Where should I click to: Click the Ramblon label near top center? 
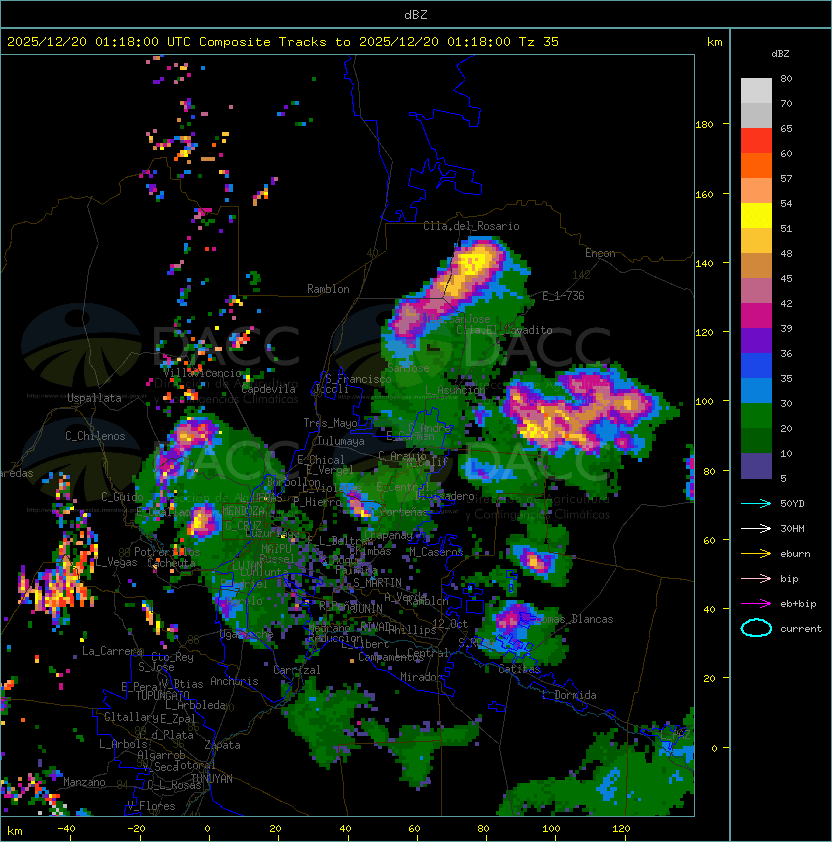pos(328,289)
